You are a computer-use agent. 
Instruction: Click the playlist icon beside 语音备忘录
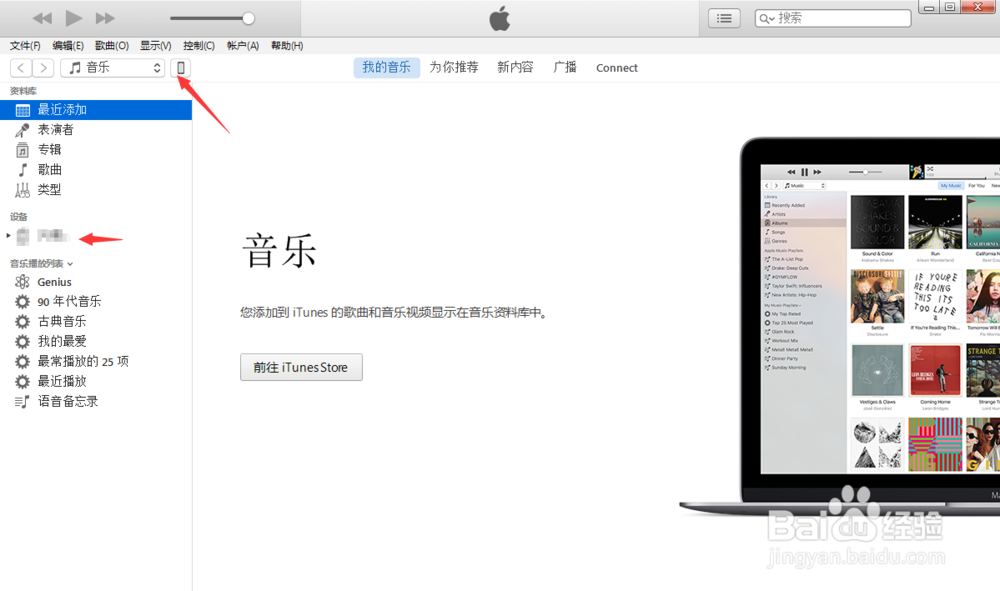[x=22, y=402]
